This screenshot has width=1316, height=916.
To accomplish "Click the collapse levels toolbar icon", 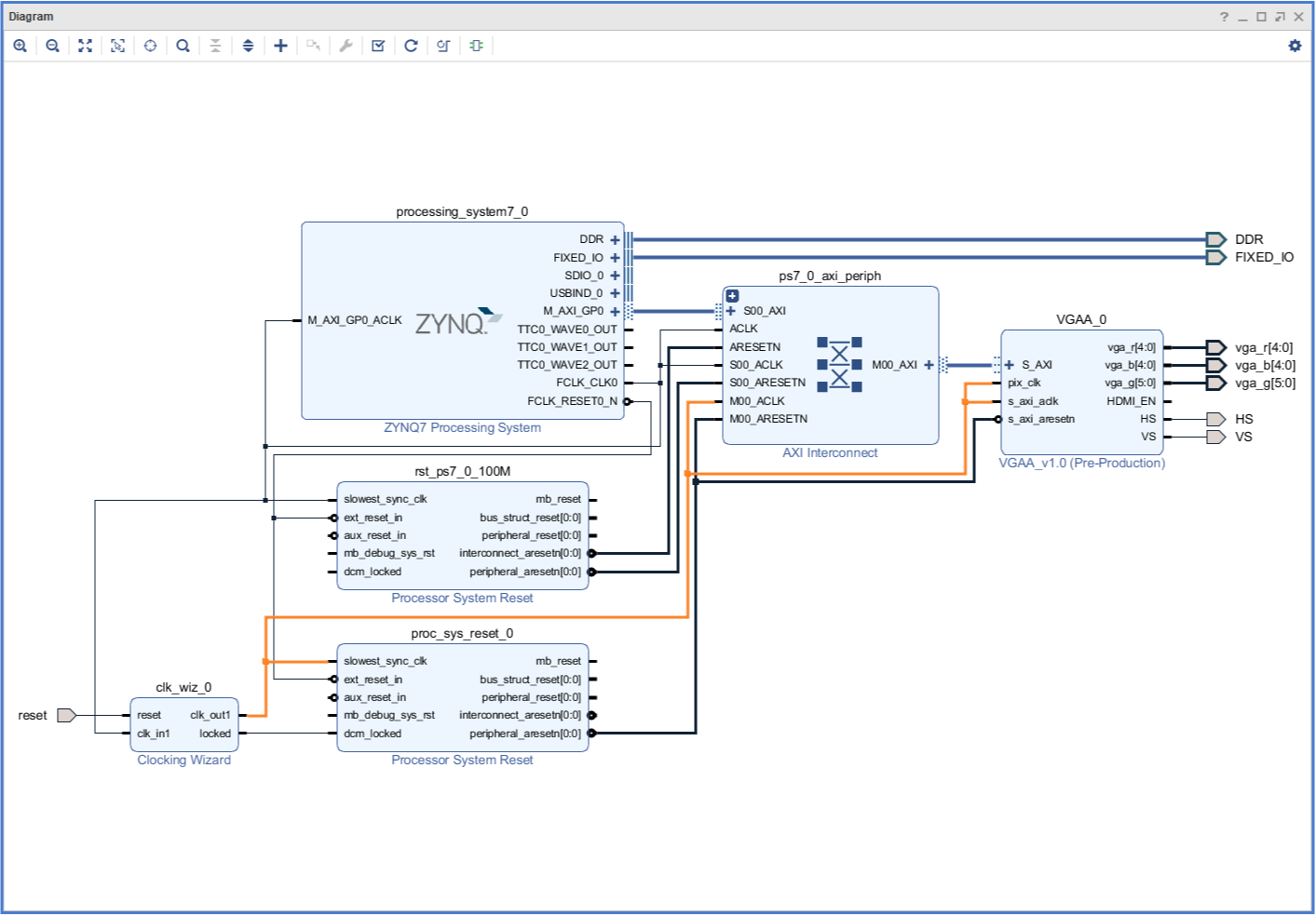I will pos(215,45).
